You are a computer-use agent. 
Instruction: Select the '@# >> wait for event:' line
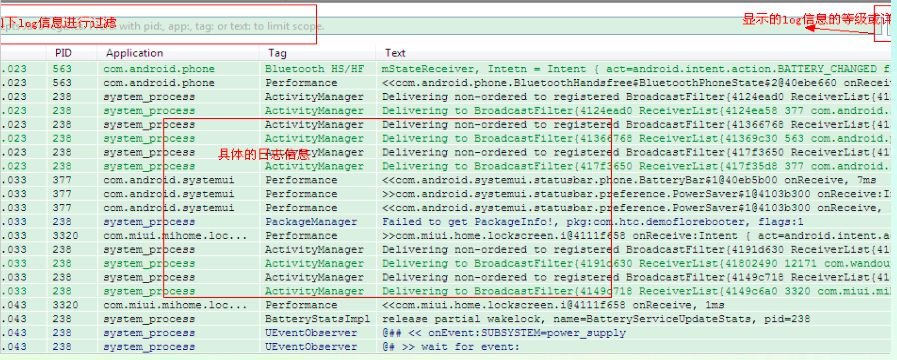click(451, 347)
